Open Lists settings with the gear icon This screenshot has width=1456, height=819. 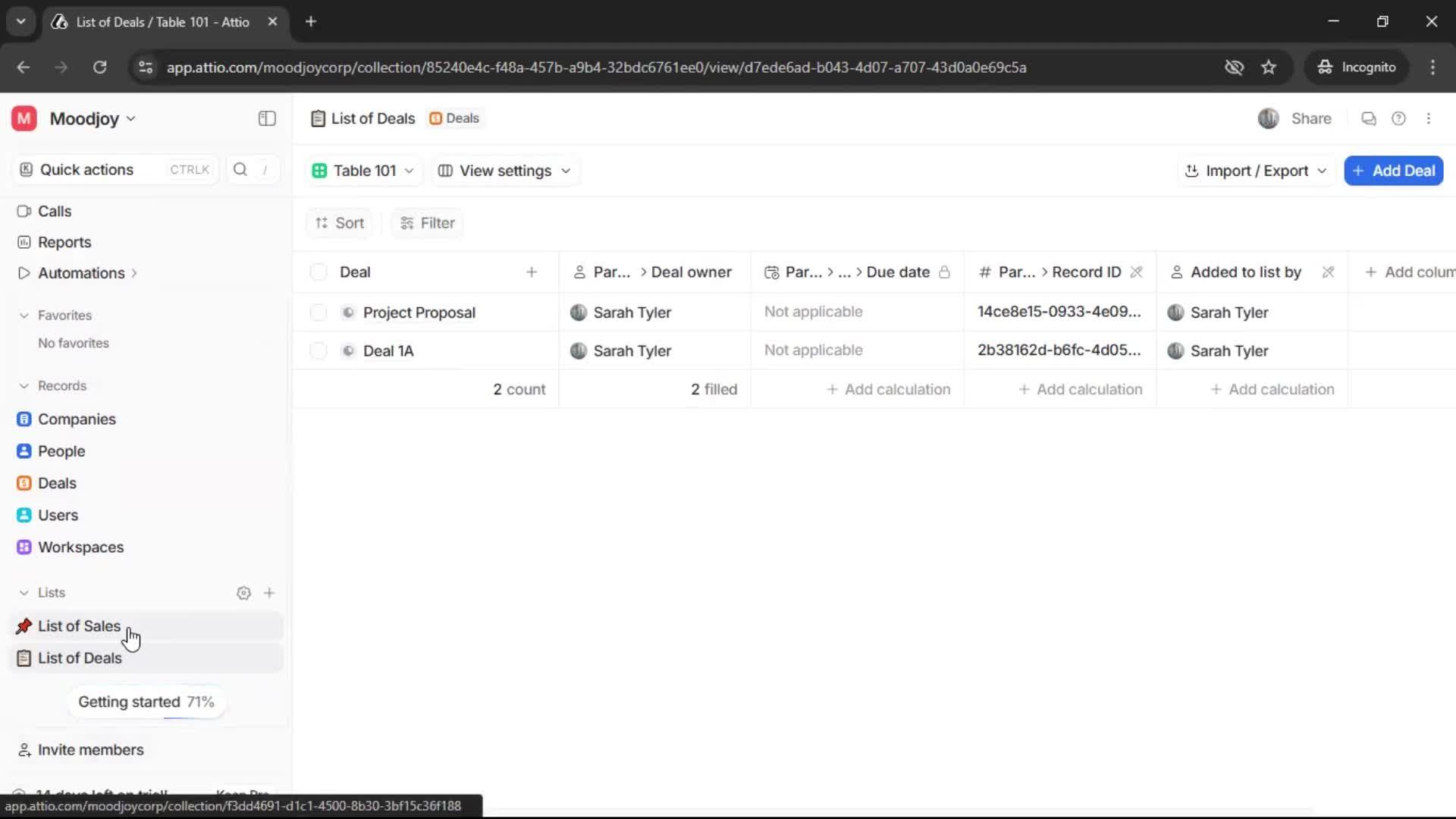tap(243, 592)
